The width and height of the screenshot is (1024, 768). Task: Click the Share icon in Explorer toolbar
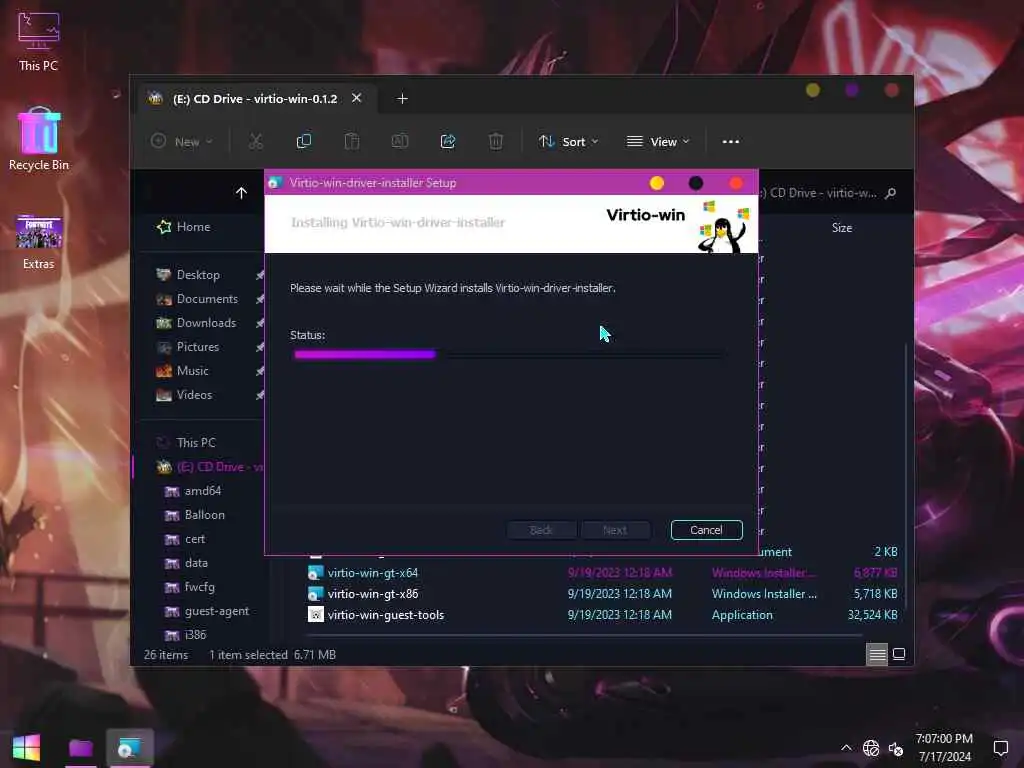[x=448, y=142]
